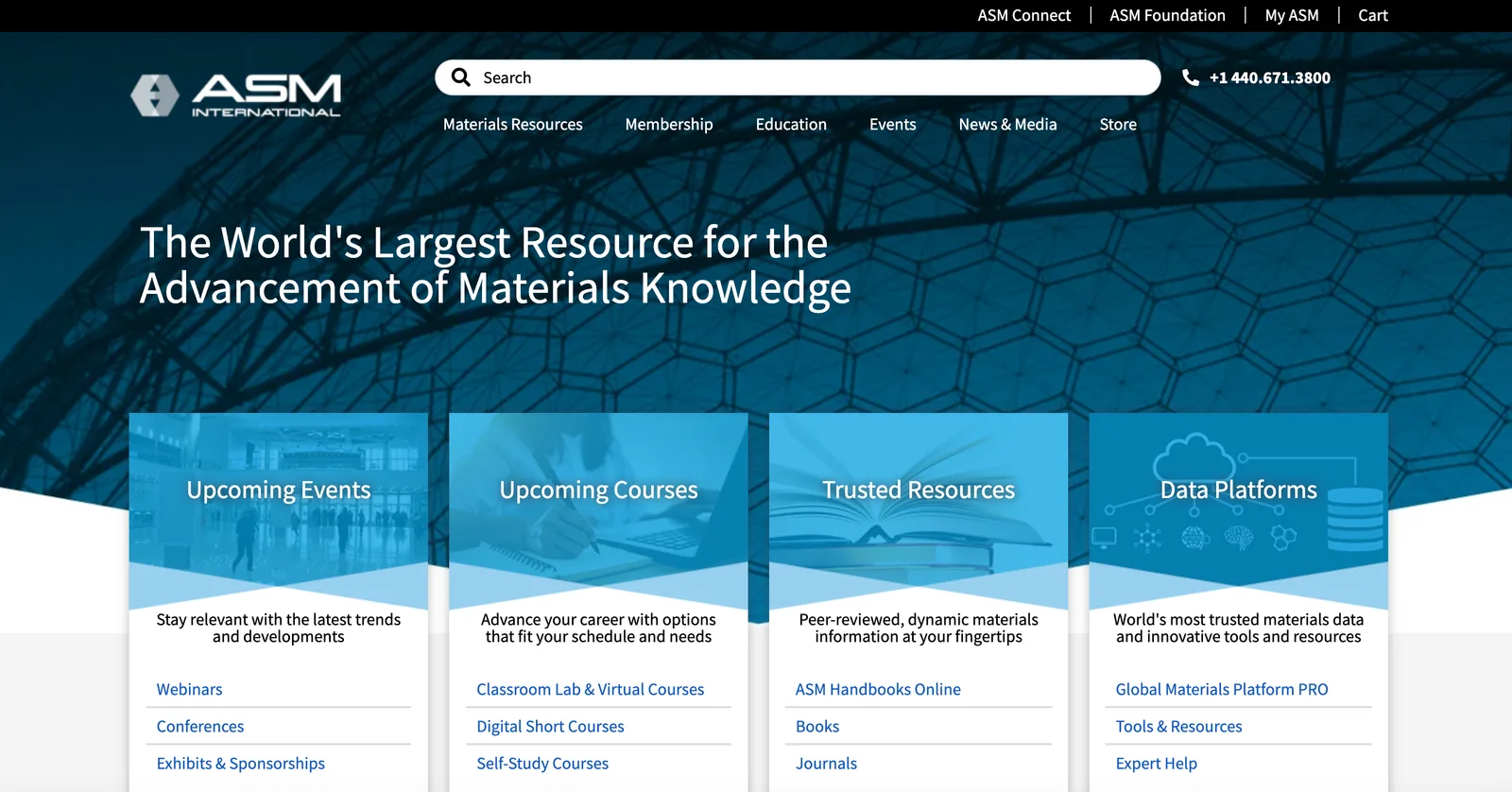Image resolution: width=1512 pixels, height=792 pixels.
Task: Open Materials Resources menu
Action: [x=512, y=124]
